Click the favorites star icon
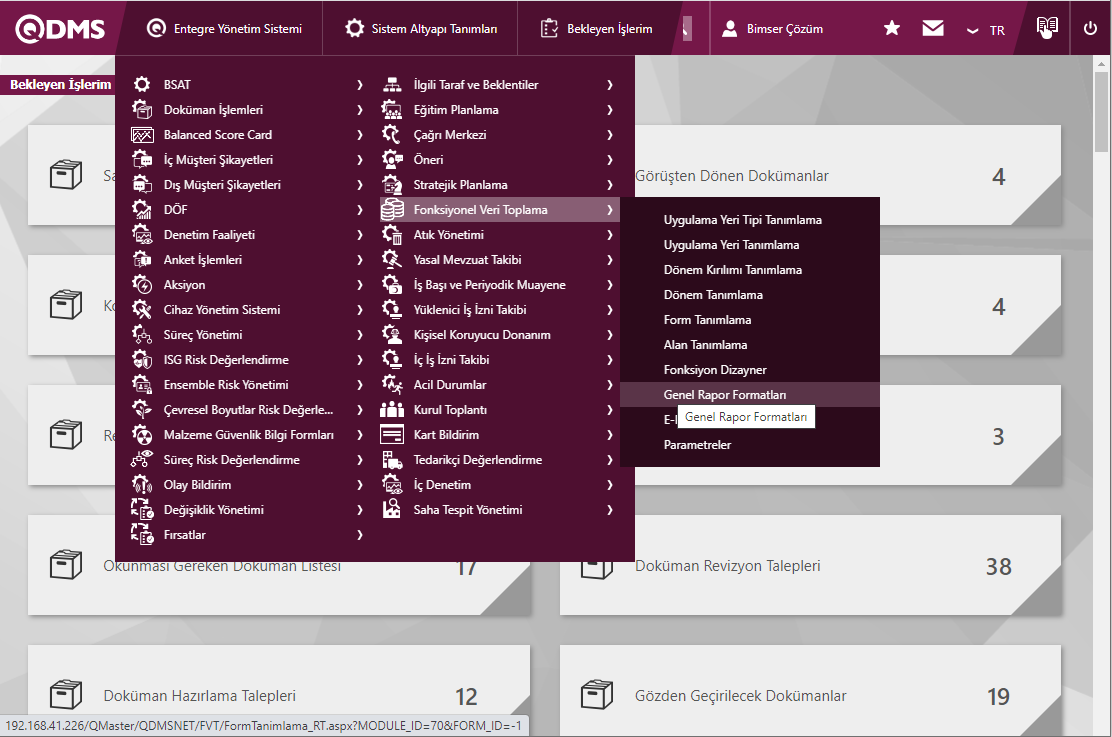1112x737 pixels. coord(892,29)
